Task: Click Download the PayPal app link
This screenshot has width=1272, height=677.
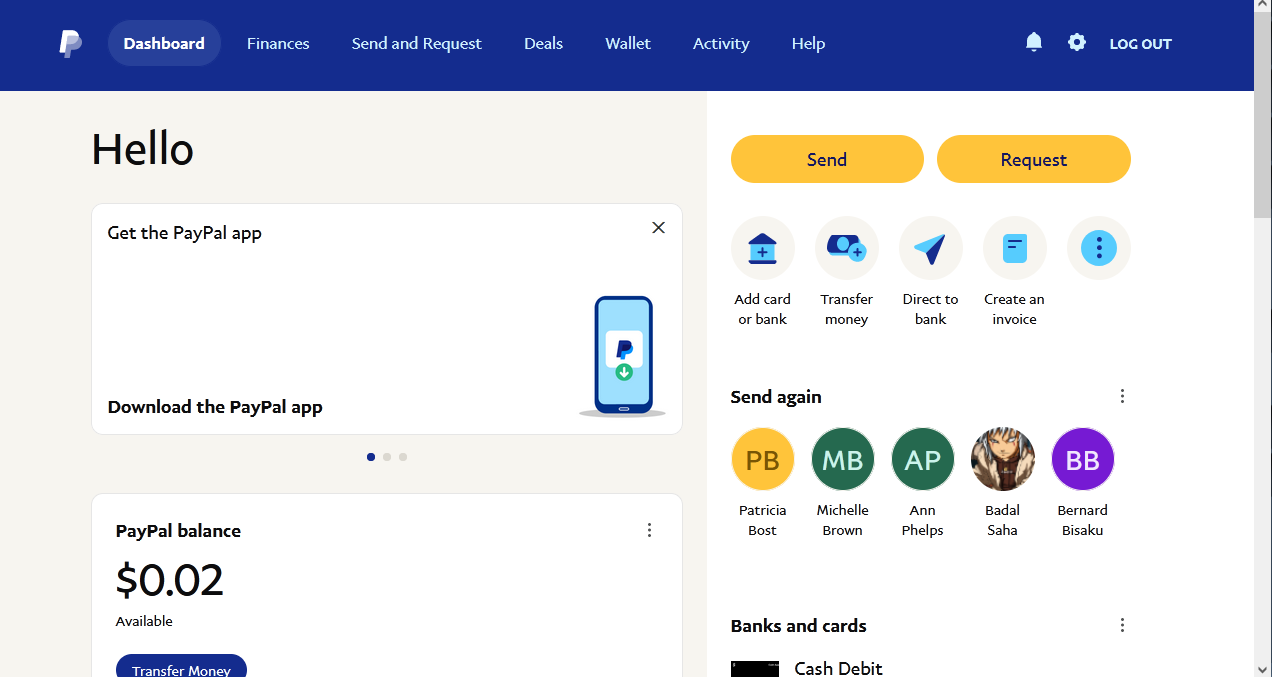Action: tap(215, 407)
